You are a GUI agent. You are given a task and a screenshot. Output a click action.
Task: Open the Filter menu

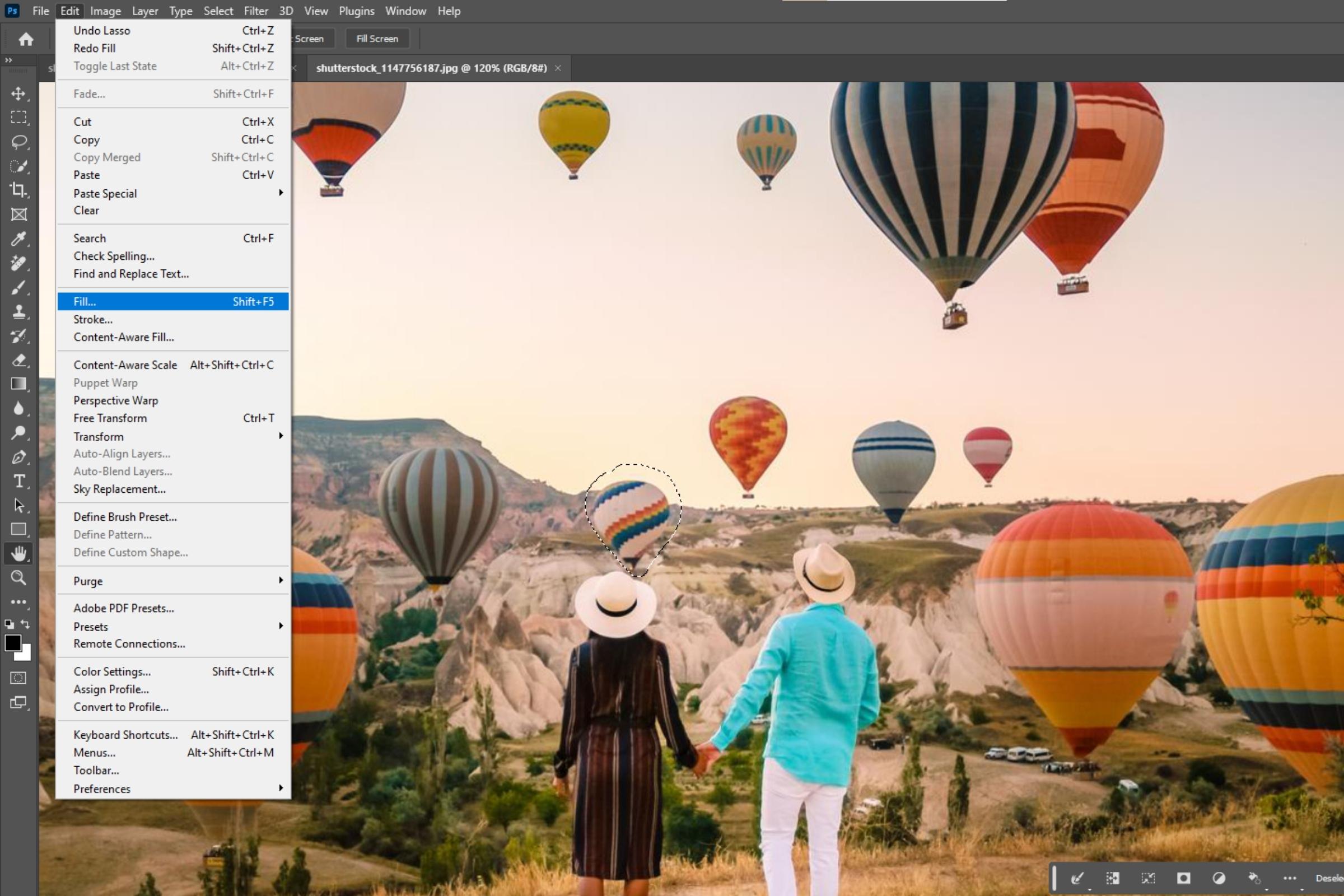point(255,11)
